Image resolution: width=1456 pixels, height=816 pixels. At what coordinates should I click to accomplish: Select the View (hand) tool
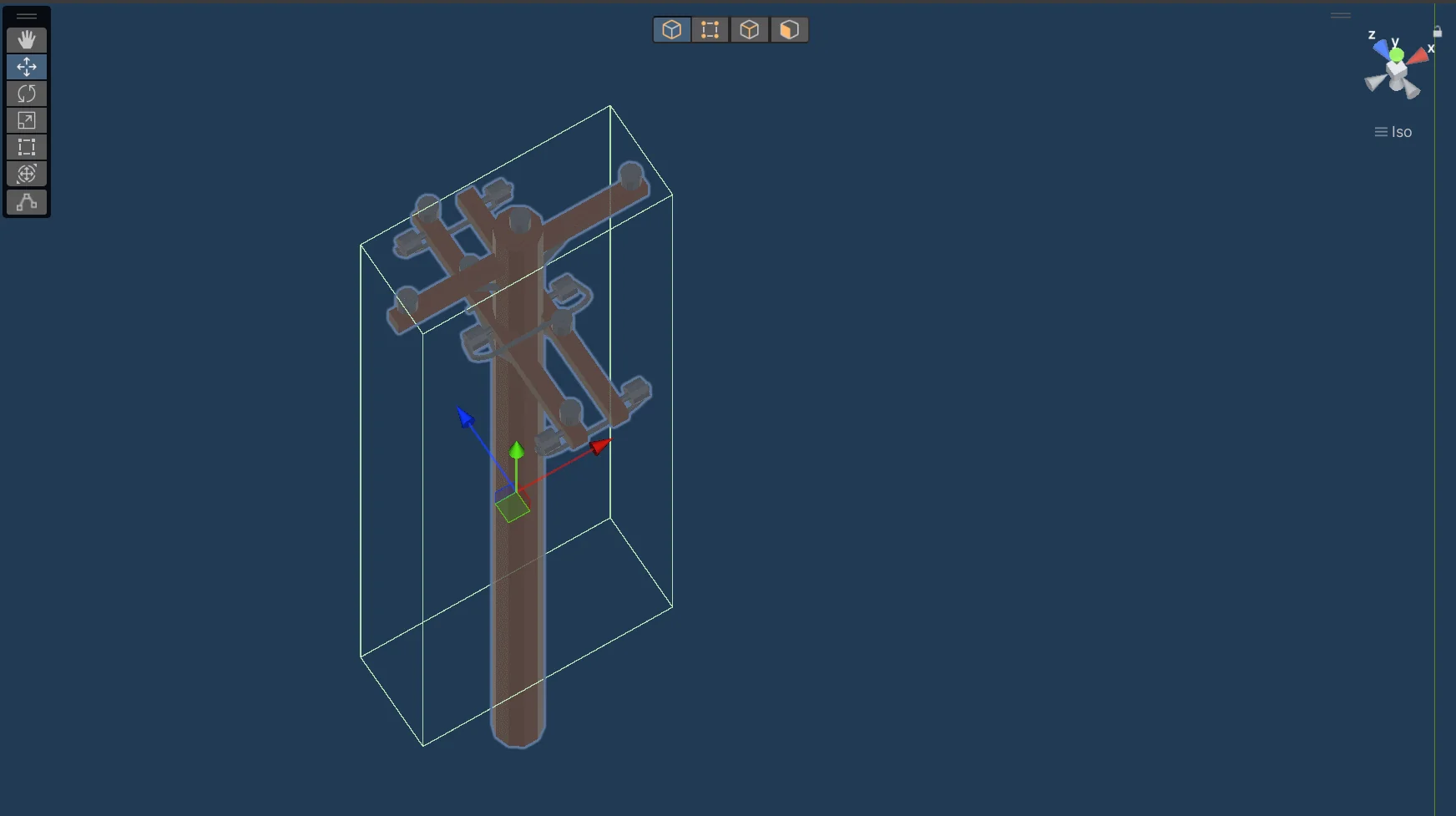pos(26,39)
